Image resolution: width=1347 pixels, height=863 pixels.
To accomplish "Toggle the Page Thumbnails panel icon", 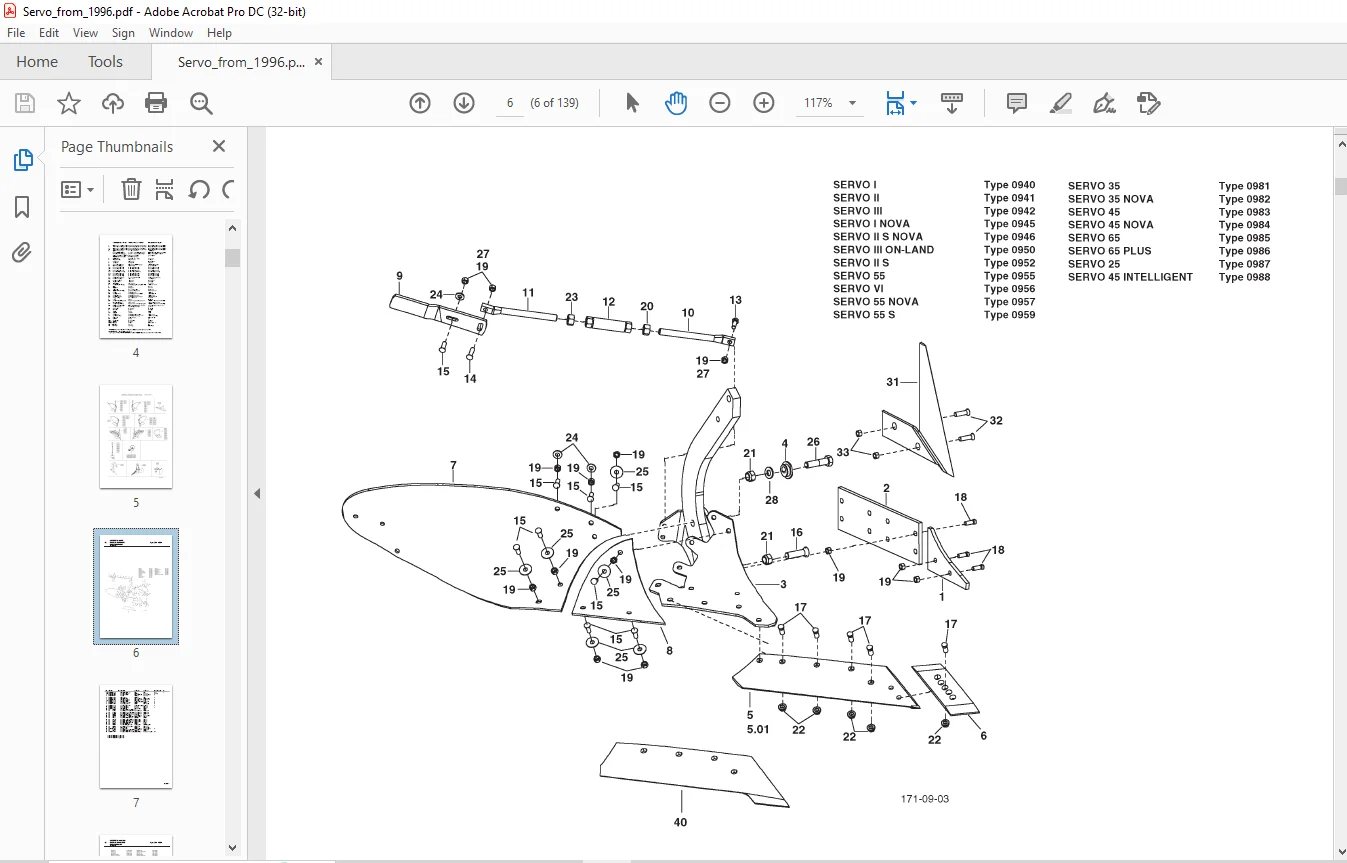I will pyautogui.click(x=22, y=160).
